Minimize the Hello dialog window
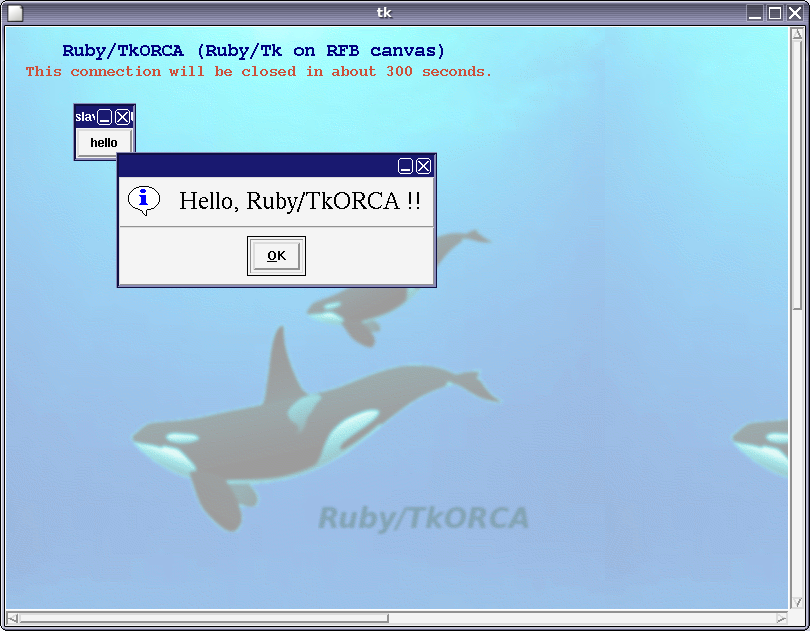The image size is (810, 631). click(405, 165)
